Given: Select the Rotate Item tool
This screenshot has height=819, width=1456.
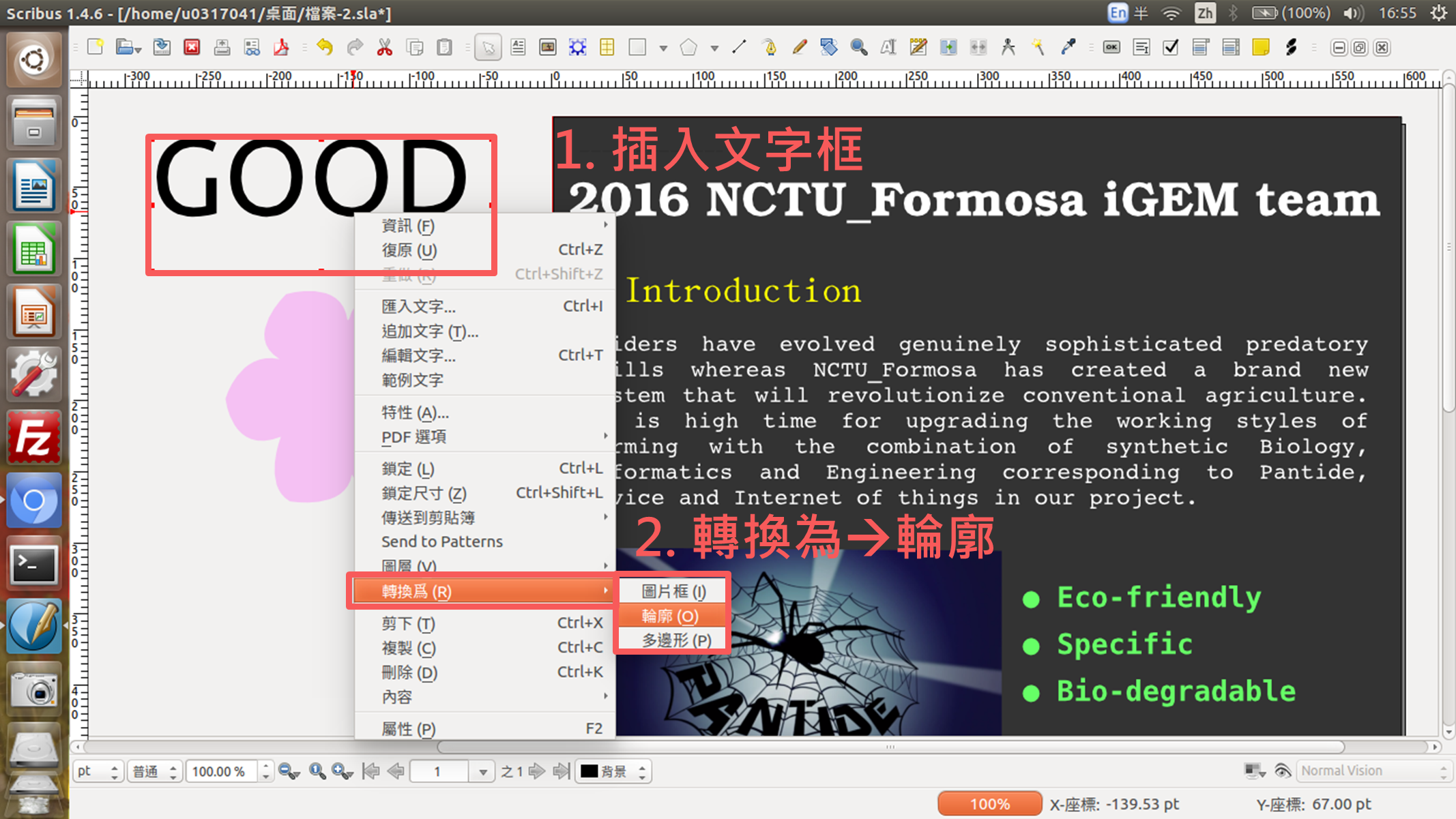Looking at the screenshot, I should 829,47.
